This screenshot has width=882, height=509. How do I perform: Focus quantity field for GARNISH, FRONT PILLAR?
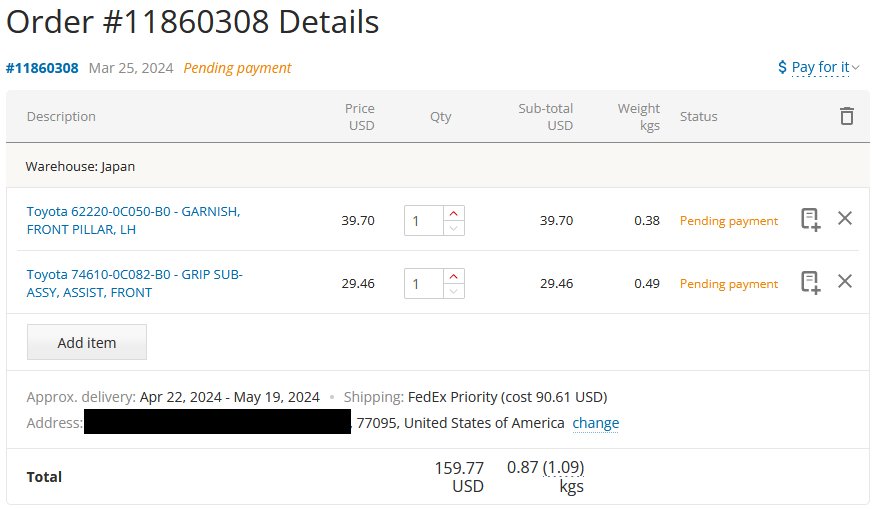[x=424, y=220]
